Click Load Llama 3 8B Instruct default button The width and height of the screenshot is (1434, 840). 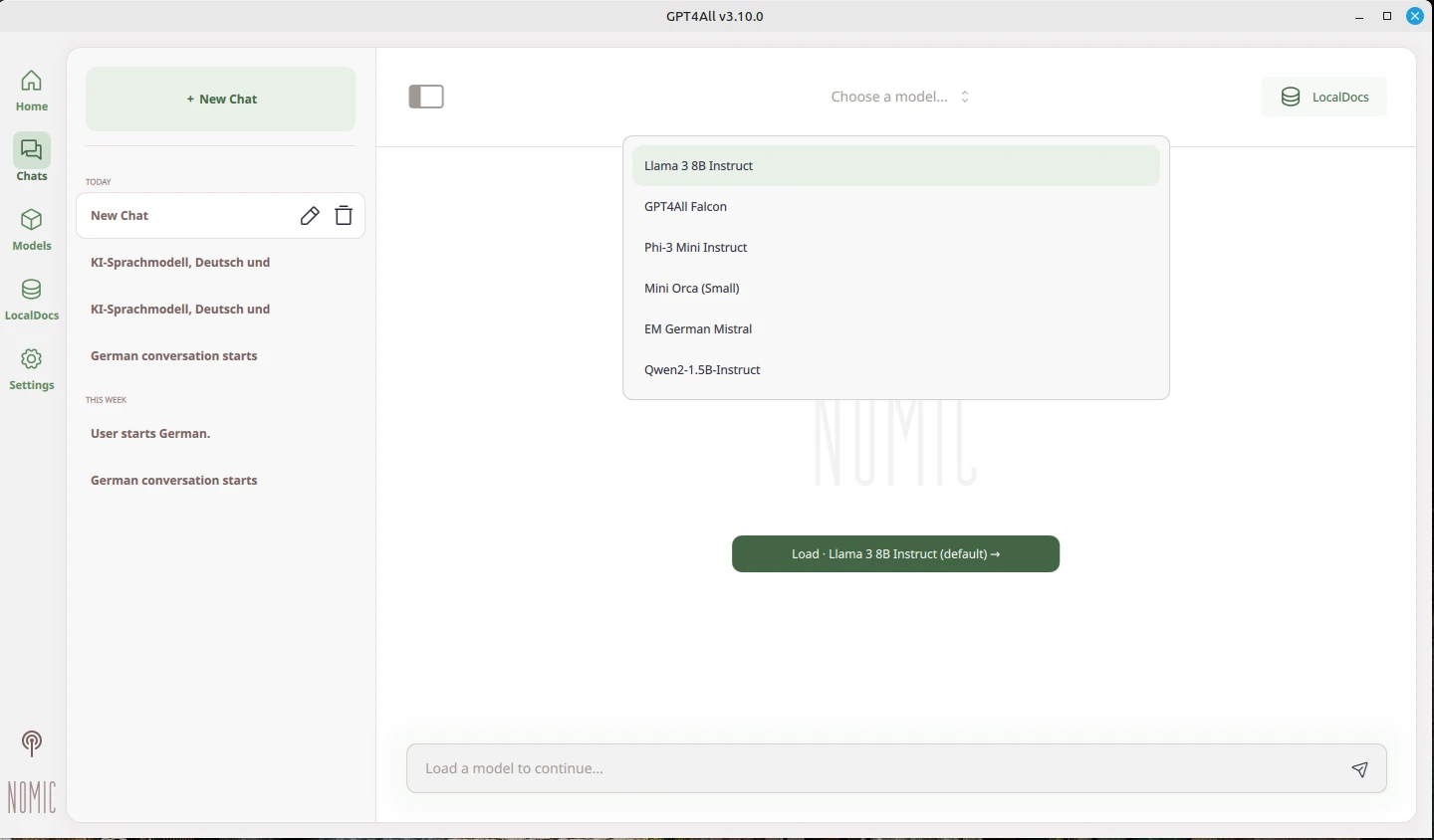click(896, 554)
